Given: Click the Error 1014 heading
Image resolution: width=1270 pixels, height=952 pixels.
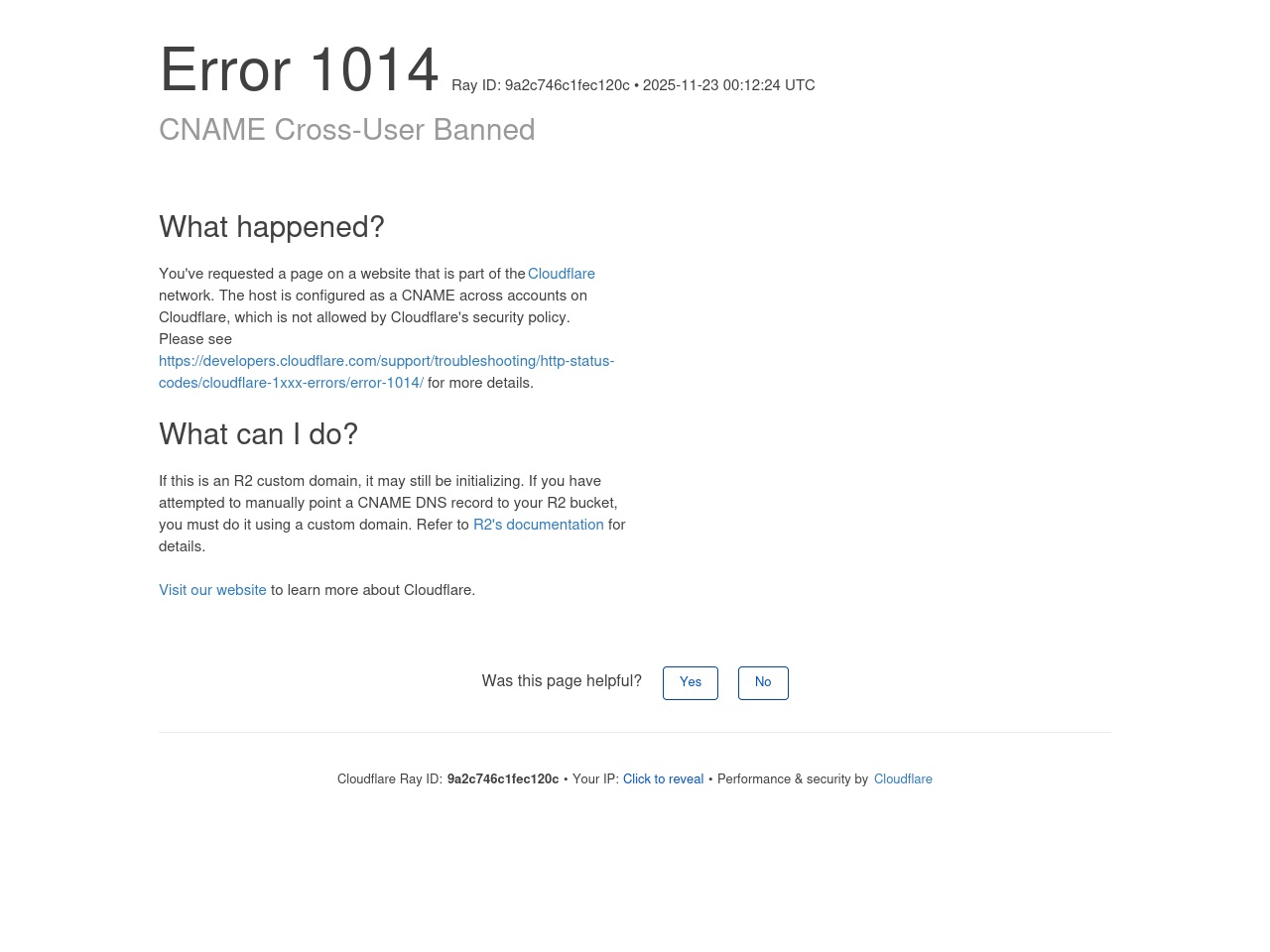Looking at the screenshot, I should pos(299,71).
